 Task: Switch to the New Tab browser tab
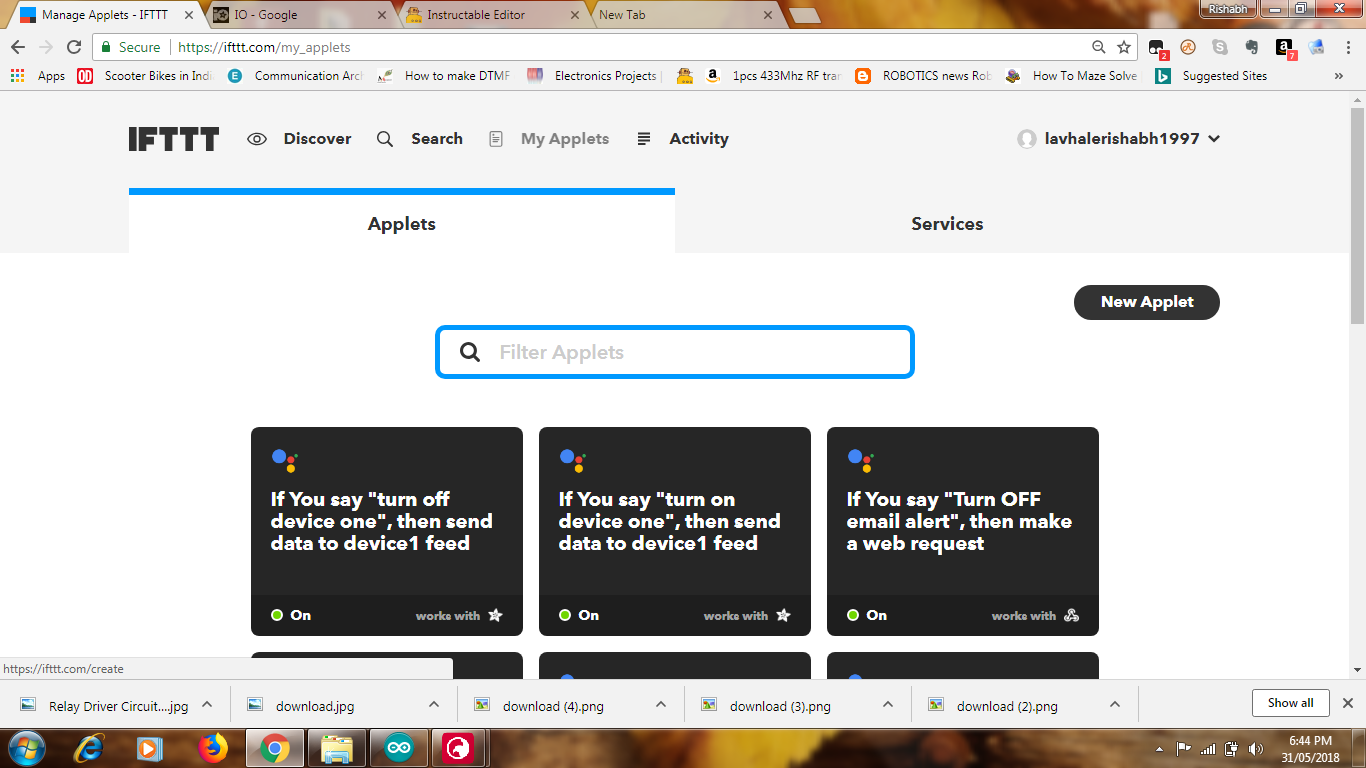click(x=684, y=15)
